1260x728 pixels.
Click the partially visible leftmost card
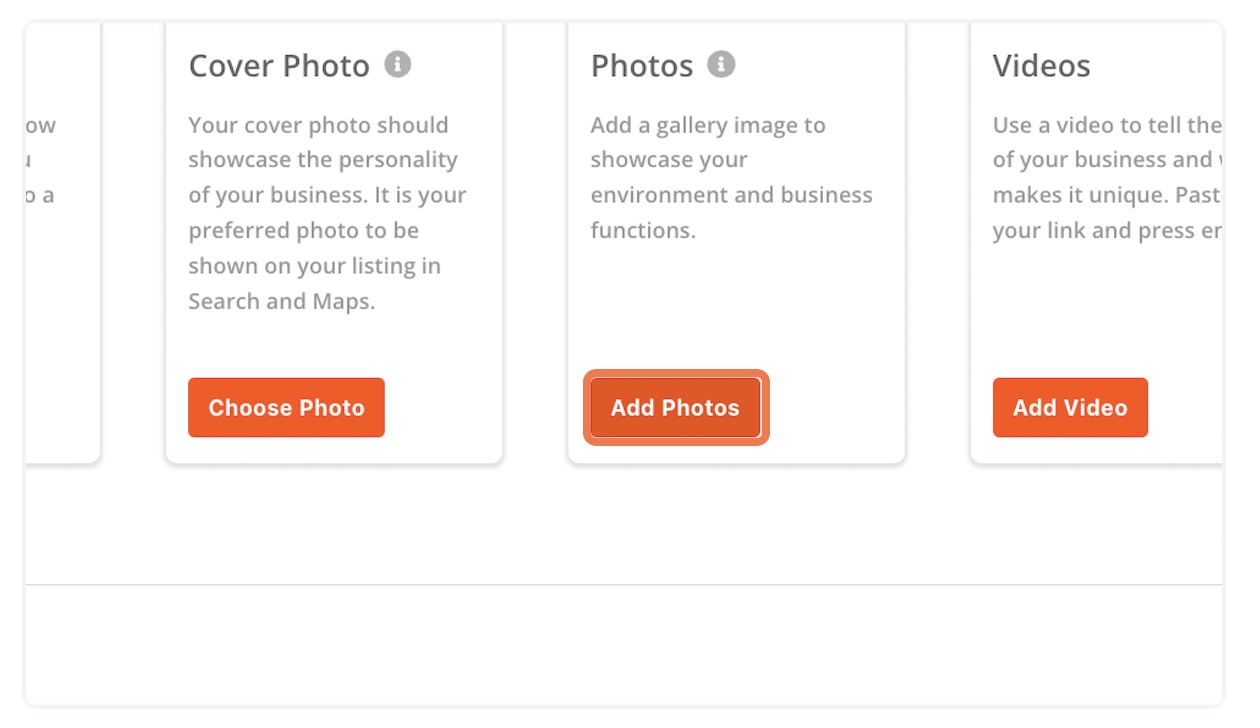point(62,240)
